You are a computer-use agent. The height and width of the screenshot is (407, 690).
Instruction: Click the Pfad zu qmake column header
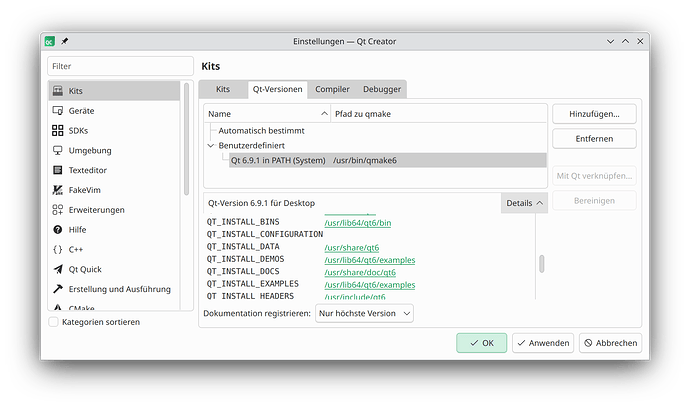coord(438,114)
